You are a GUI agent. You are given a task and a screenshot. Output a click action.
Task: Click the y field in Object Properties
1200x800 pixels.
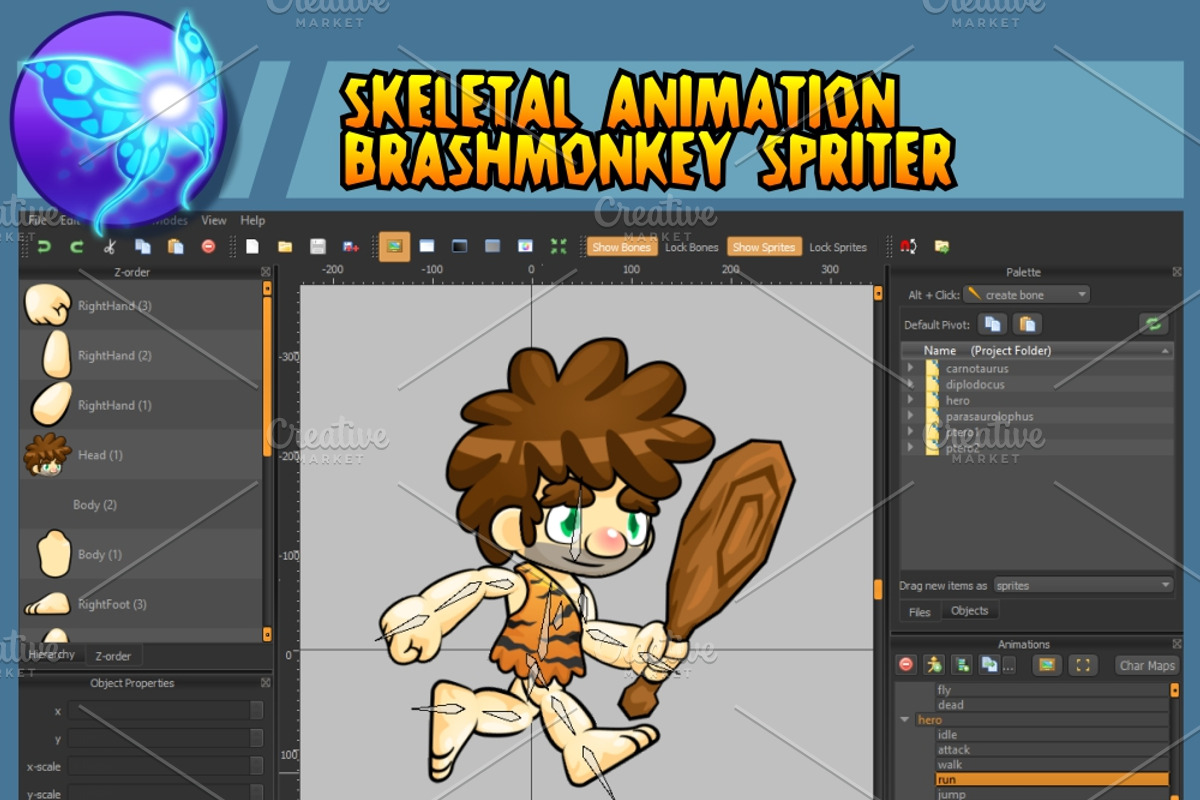click(x=165, y=738)
